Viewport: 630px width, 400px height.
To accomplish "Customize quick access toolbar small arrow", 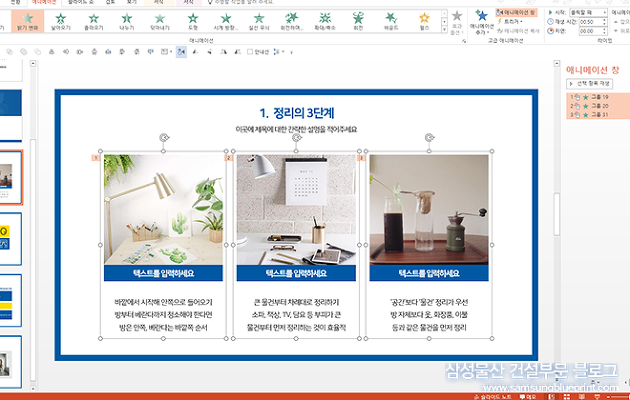I will pos(291,52).
